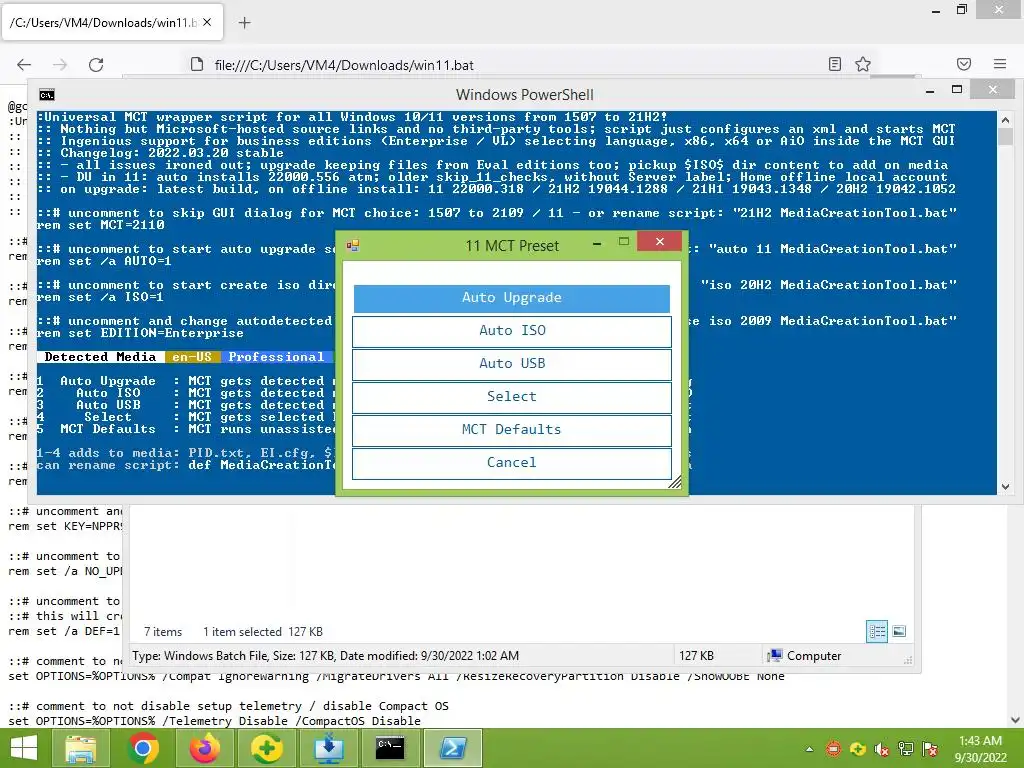Bookmark this page with star icon

point(863,64)
